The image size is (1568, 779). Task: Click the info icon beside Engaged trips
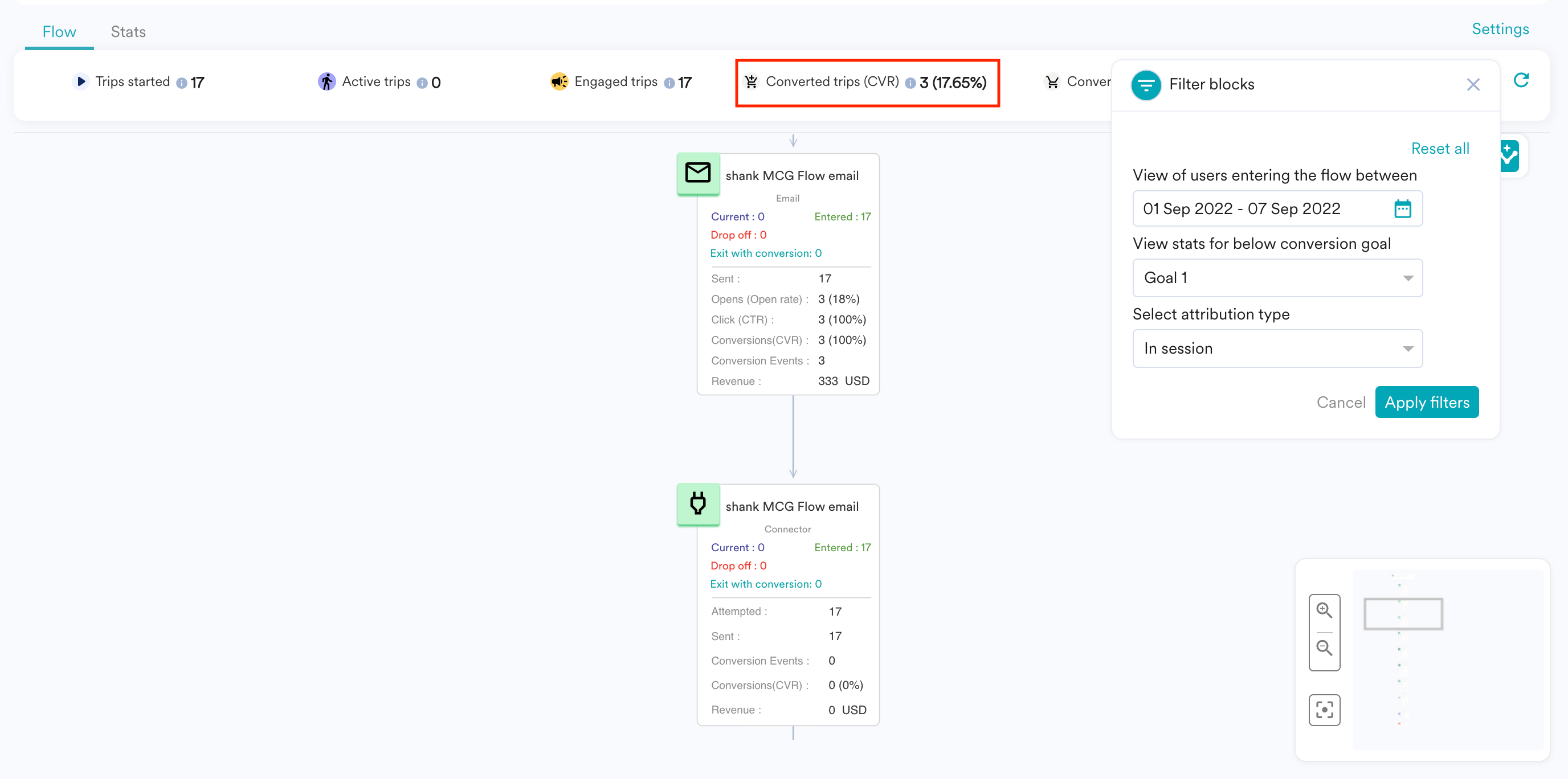point(669,83)
